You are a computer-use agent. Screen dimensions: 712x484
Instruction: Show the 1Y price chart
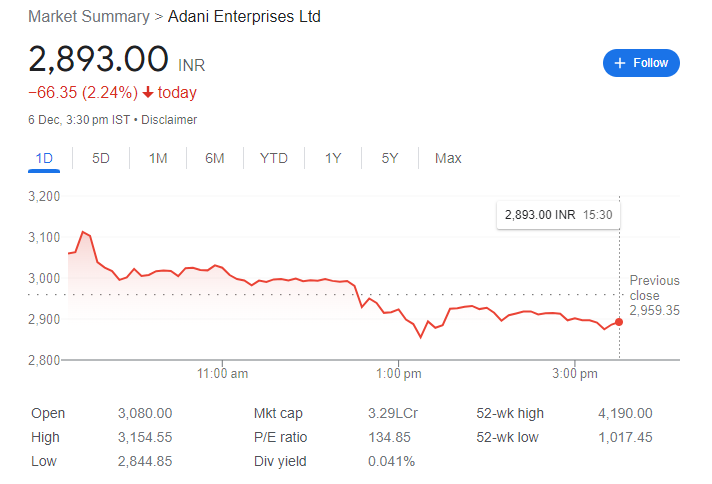(333, 158)
